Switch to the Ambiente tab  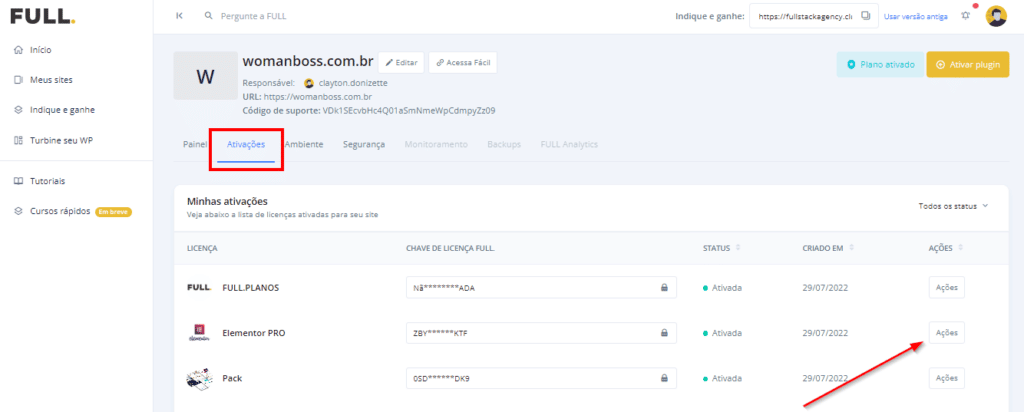coord(304,144)
